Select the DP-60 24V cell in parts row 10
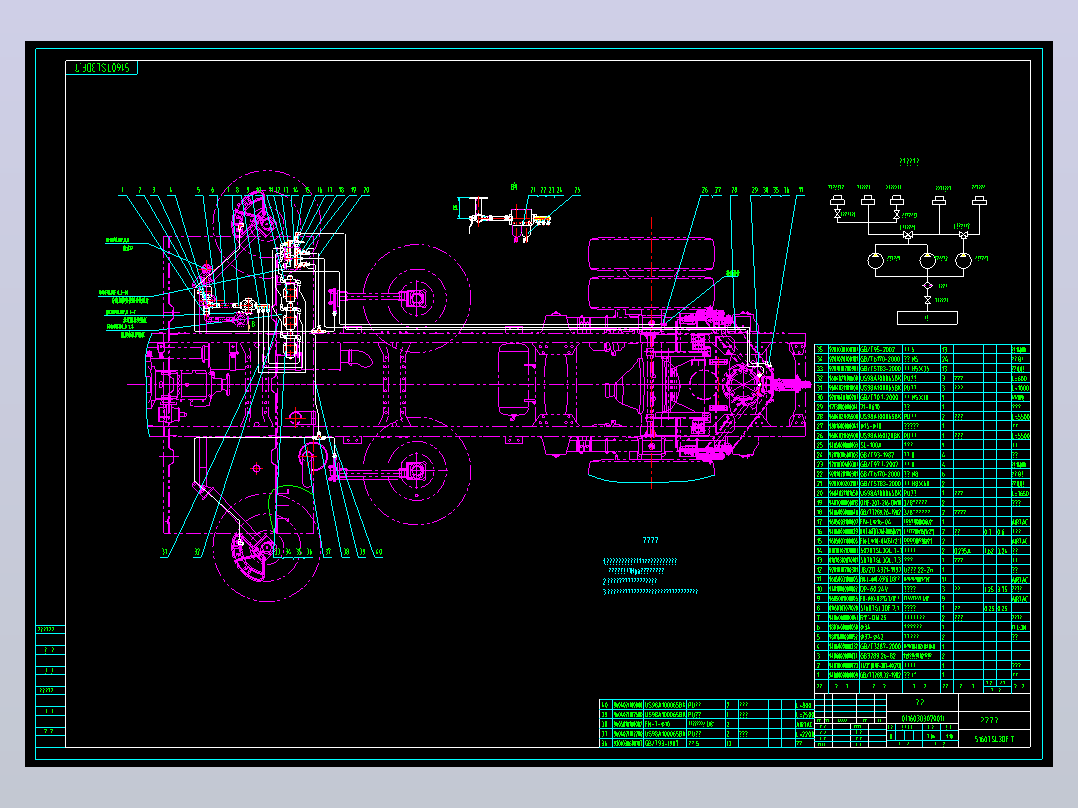The image size is (1078, 808). pos(881,589)
